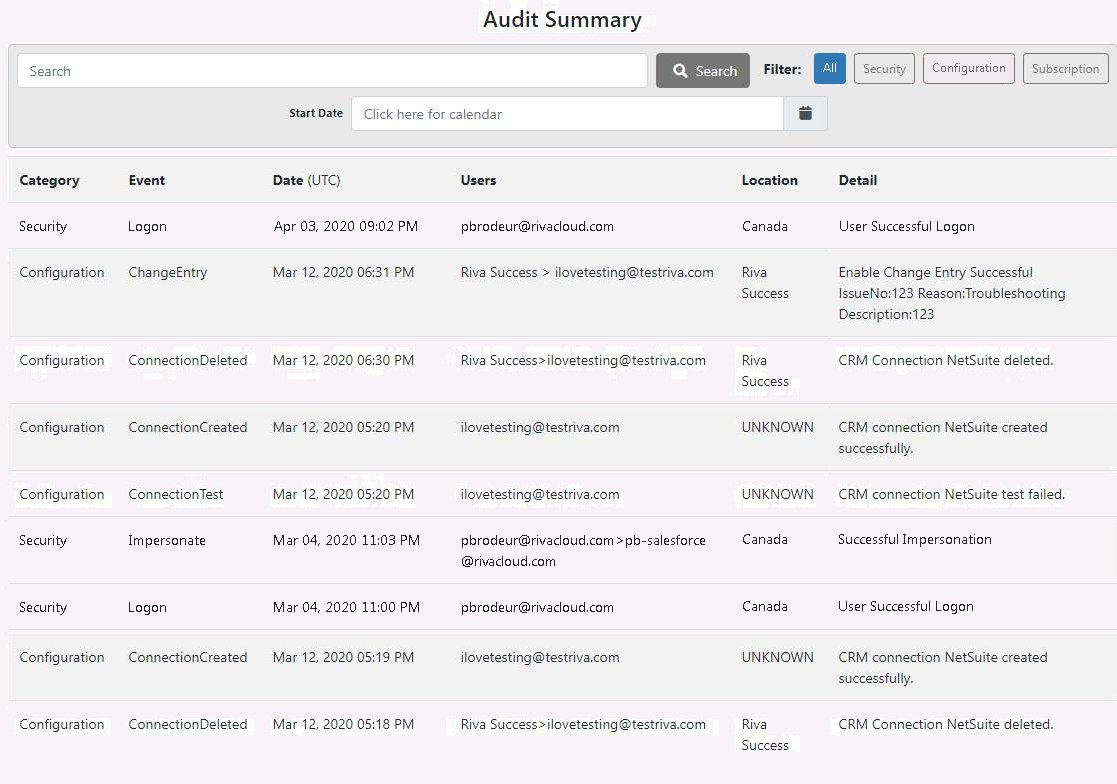Viewport: 1117px width, 784px height.
Task: Select date Mar 12, 2020 05:18 PM
Action: 343,724
